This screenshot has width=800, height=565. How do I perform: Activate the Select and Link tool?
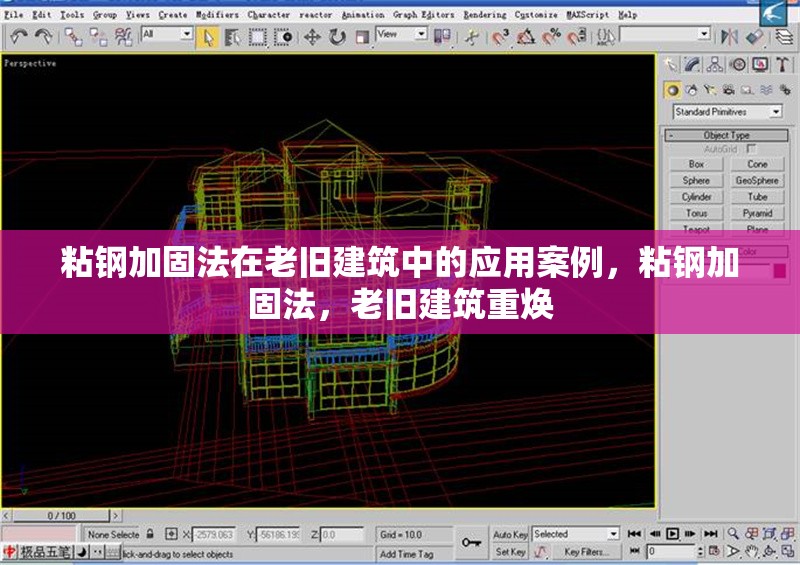73,37
